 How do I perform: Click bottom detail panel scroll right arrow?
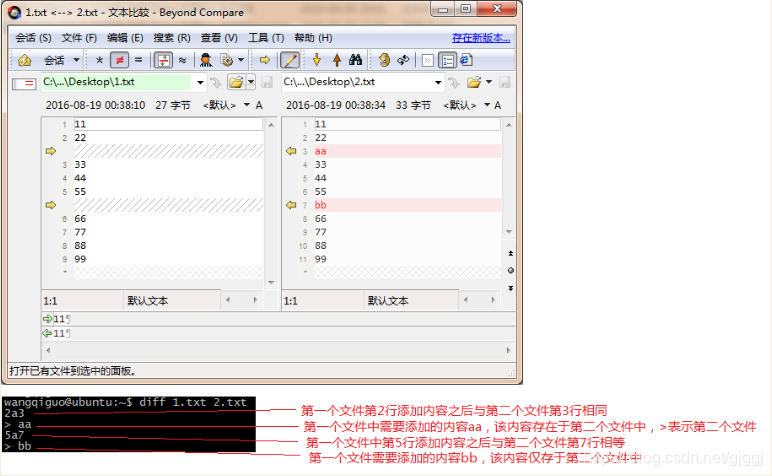click(x=508, y=350)
